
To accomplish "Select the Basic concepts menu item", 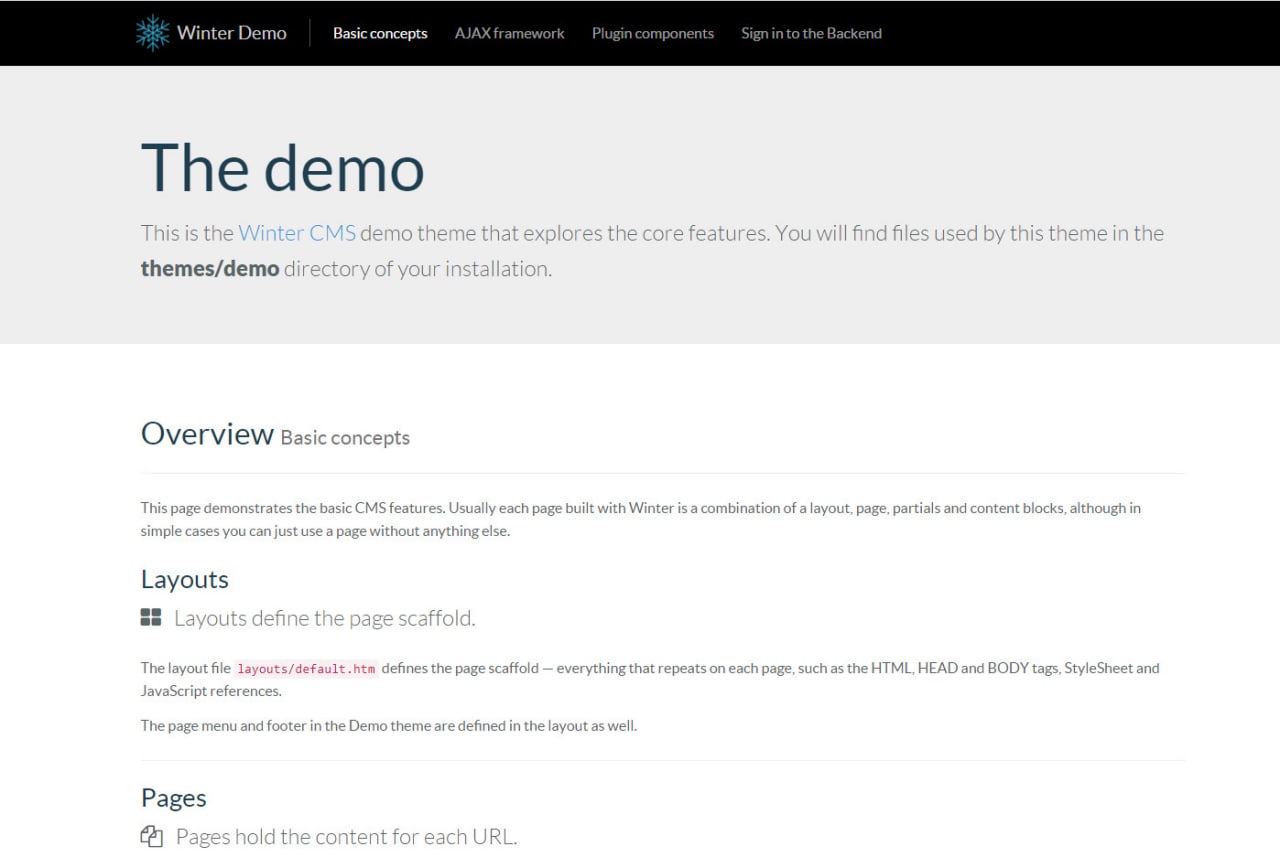I will pyautogui.click(x=380, y=33).
